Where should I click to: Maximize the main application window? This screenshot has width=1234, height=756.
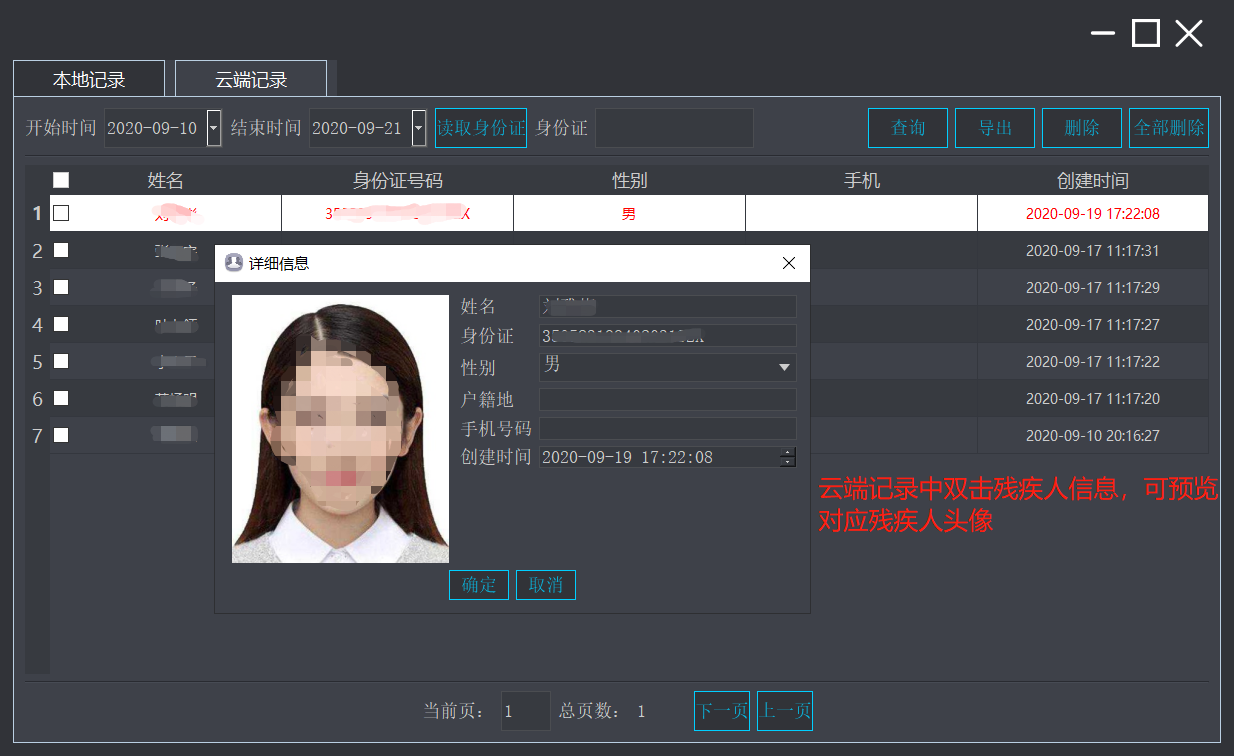click(1146, 33)
